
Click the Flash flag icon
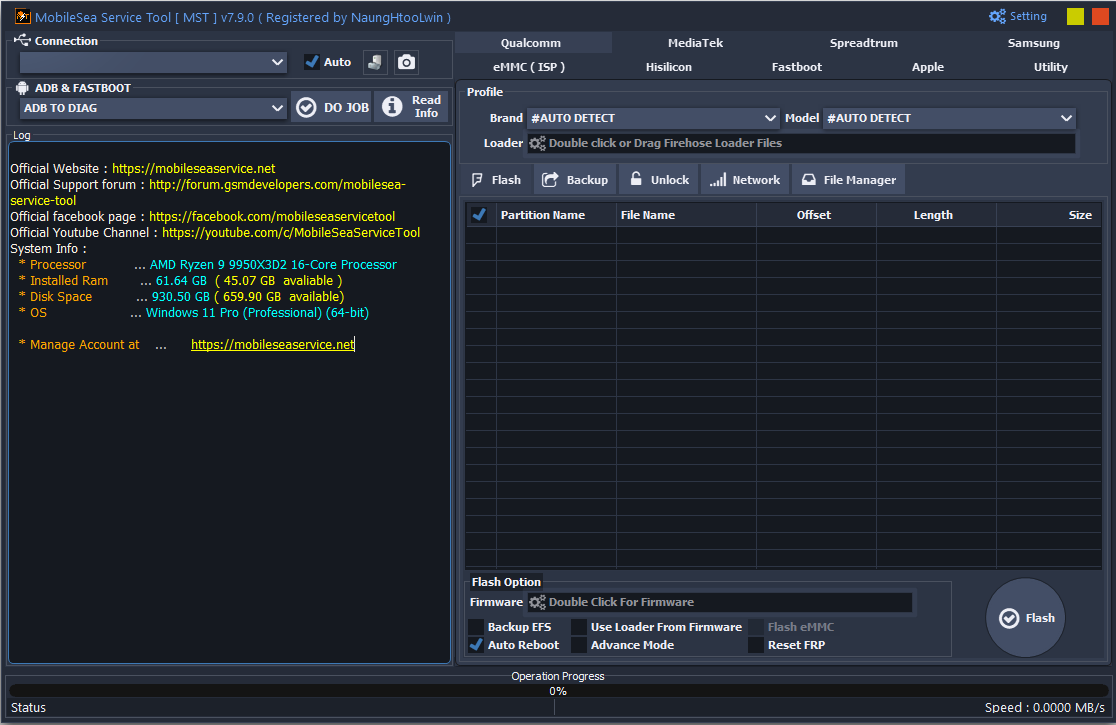(478, 180)
